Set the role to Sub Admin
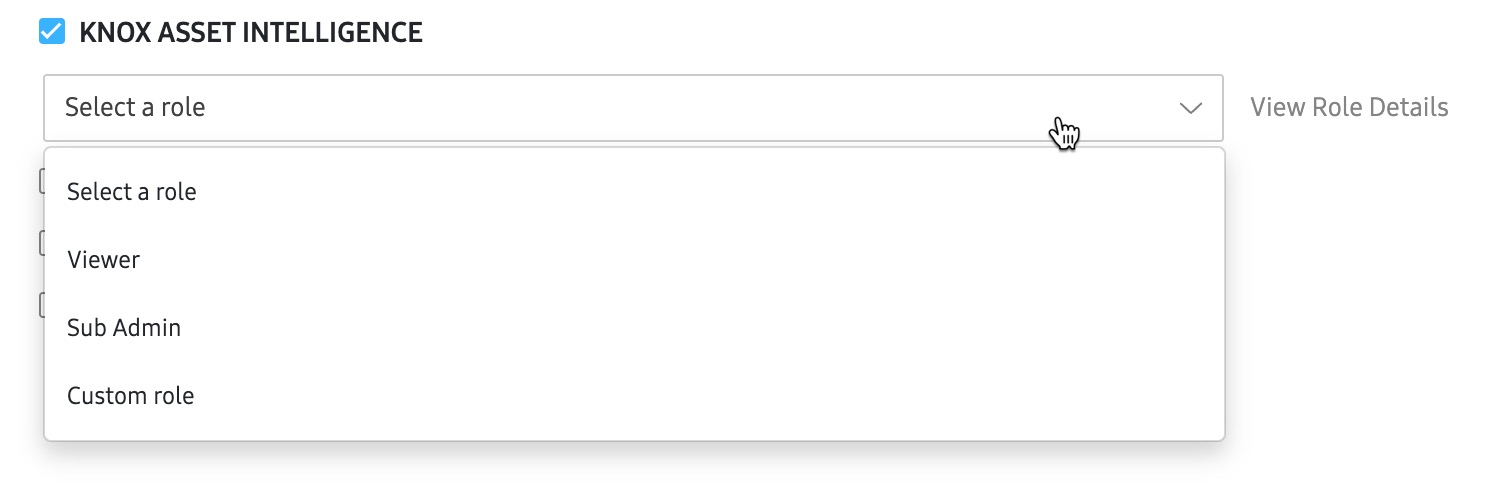Image resolution: width=1498 pixels, height=484 pixels. tap(124, 328)
